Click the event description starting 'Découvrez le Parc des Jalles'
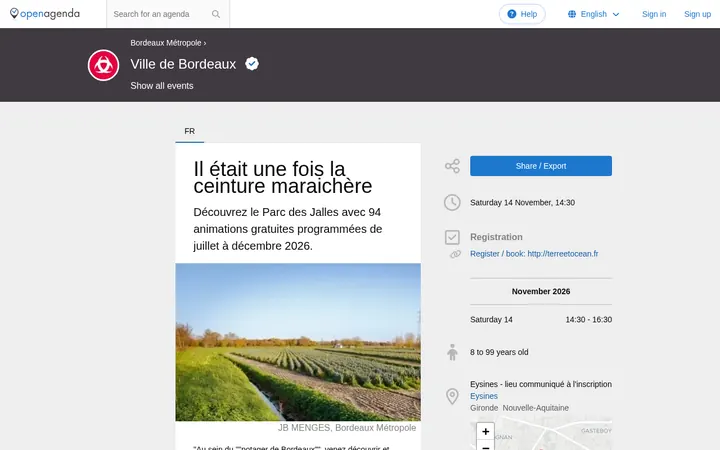 287,229
